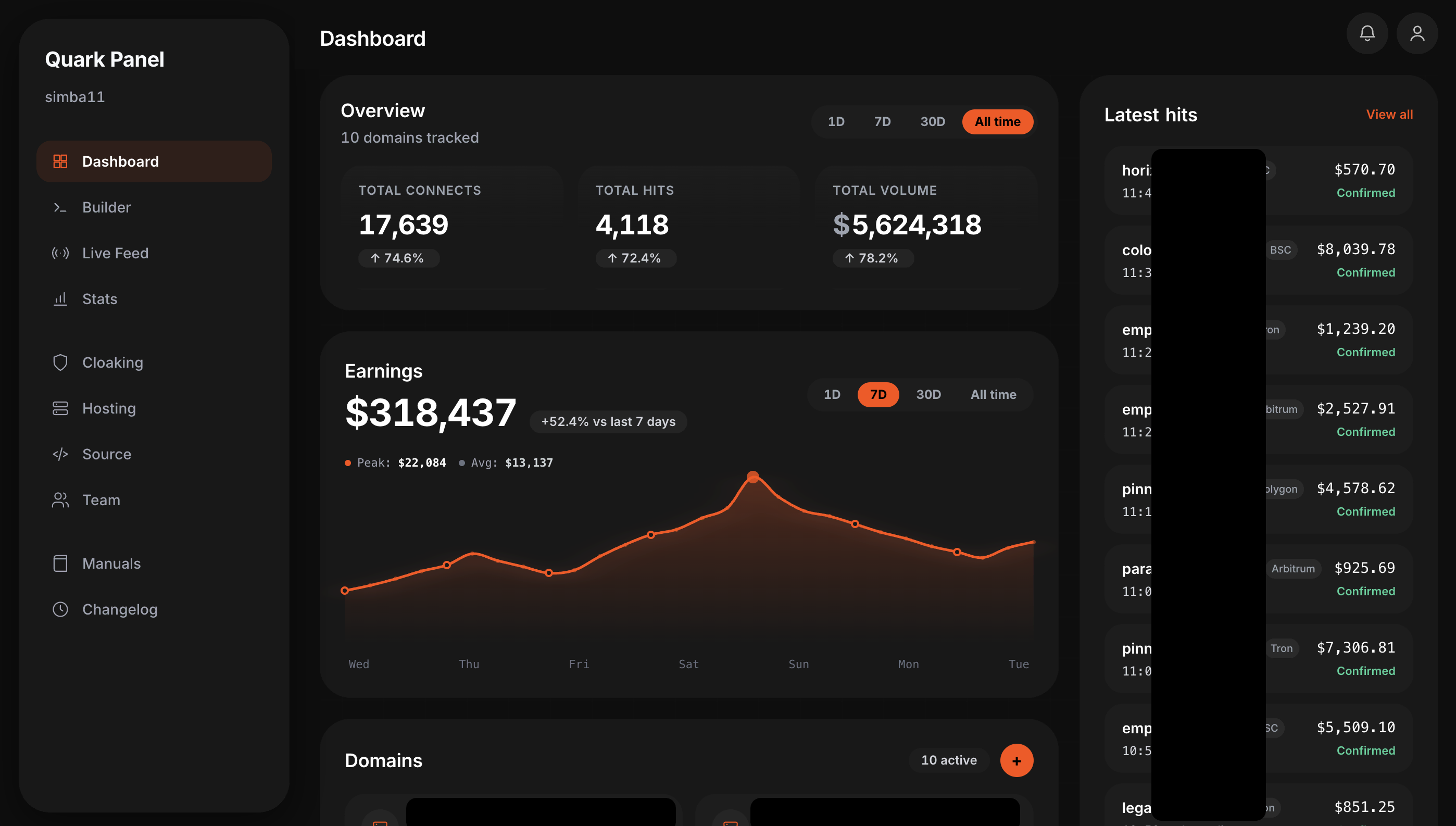This screenshot has height=826, width=1456.
Task: Click the Confirmed status of $2,527.91 hit
Action: 1365,432
